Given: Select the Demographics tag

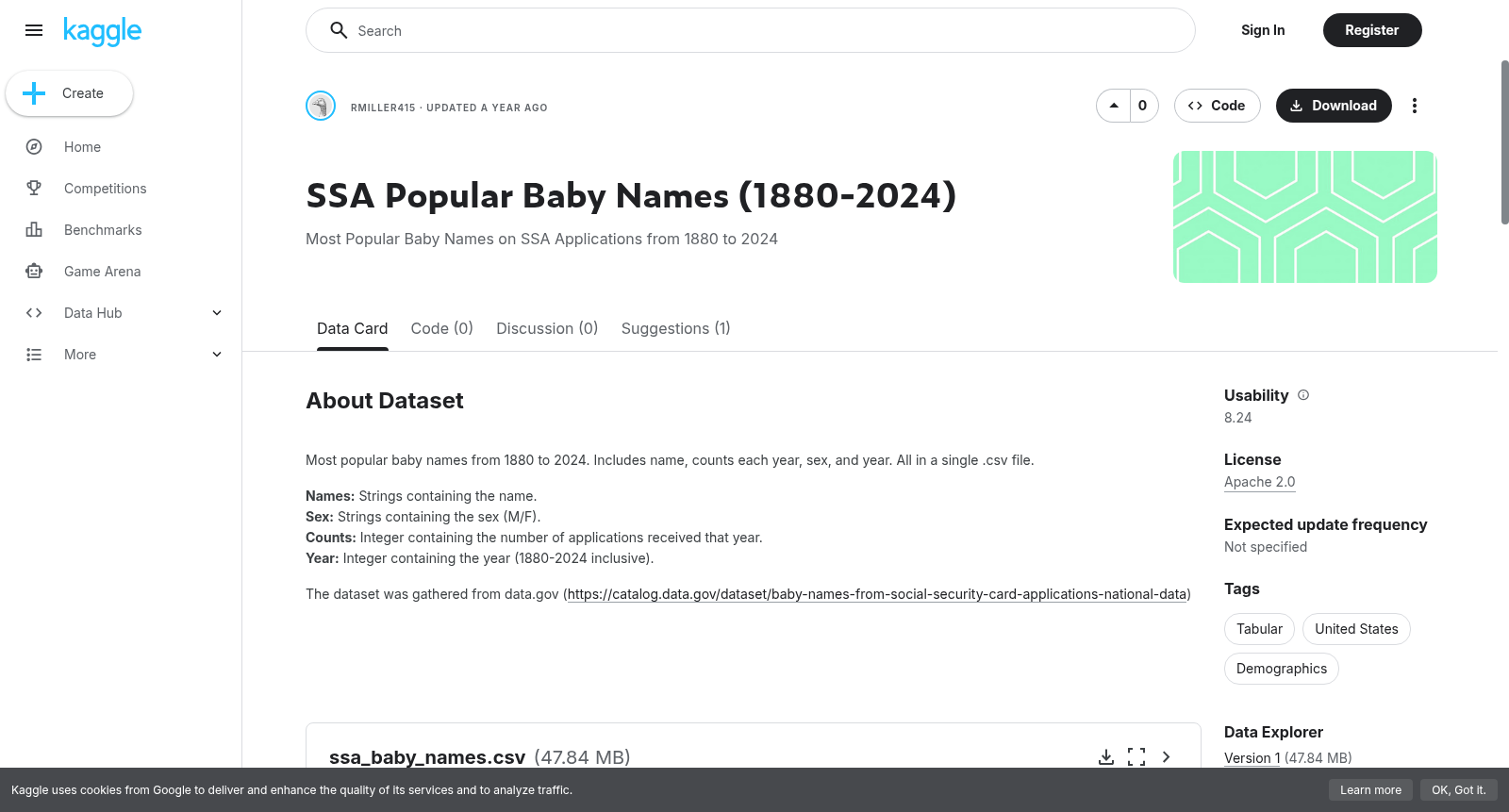Looking at the screenshot, I should click(1281, 669).
